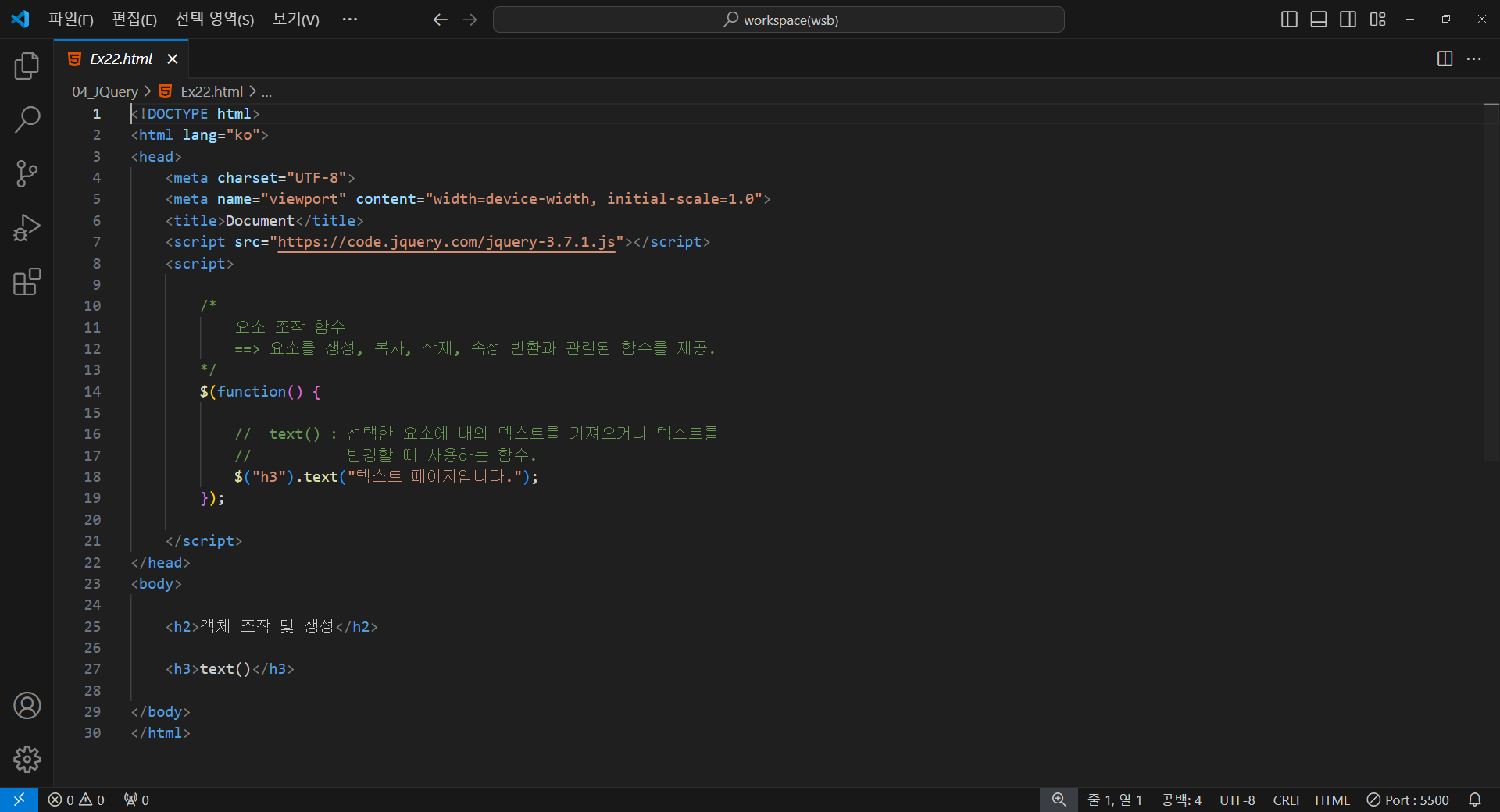Click line number 14 in gutter
The height and width of the screenshot is (812, 1500).
click(x=92, y=391)
